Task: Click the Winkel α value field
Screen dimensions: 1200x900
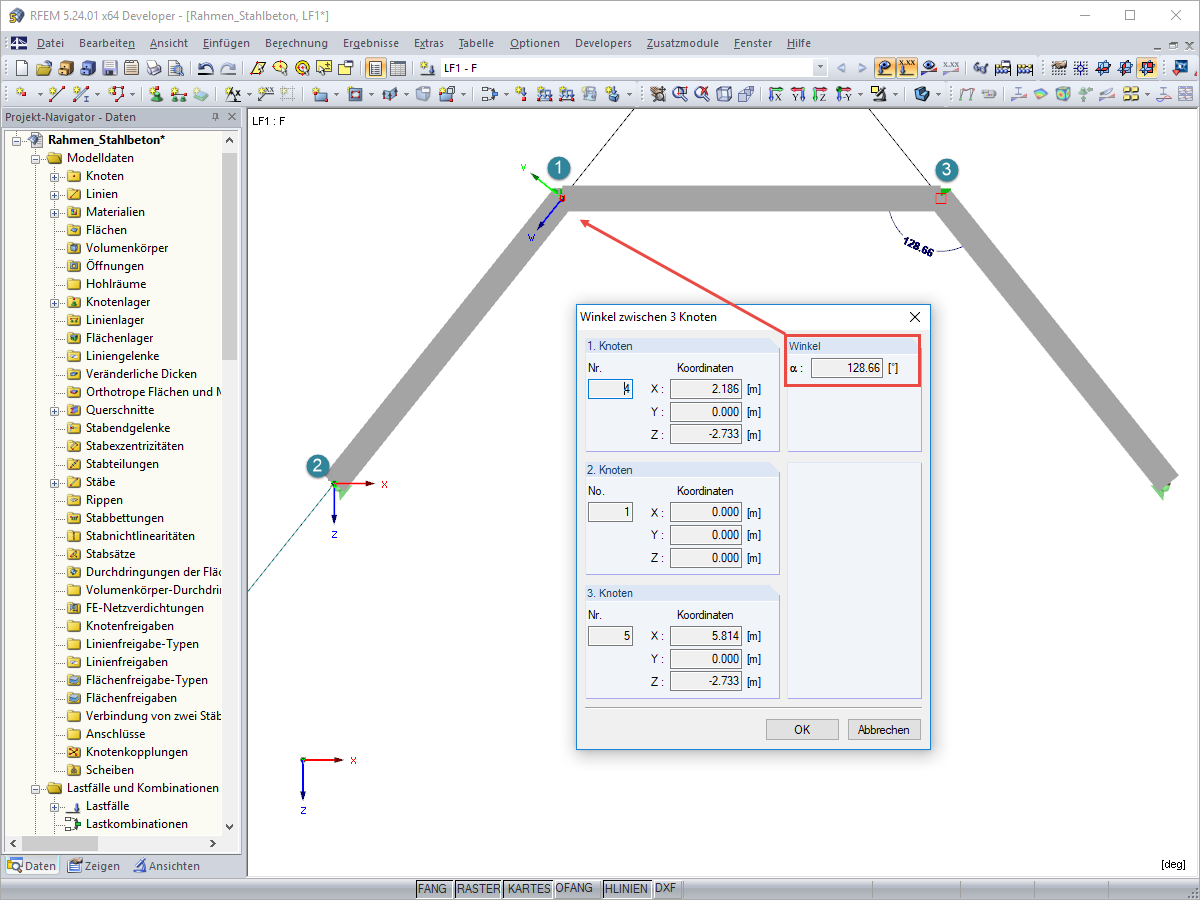Action: pyautogui.click(x=846, y=368)
